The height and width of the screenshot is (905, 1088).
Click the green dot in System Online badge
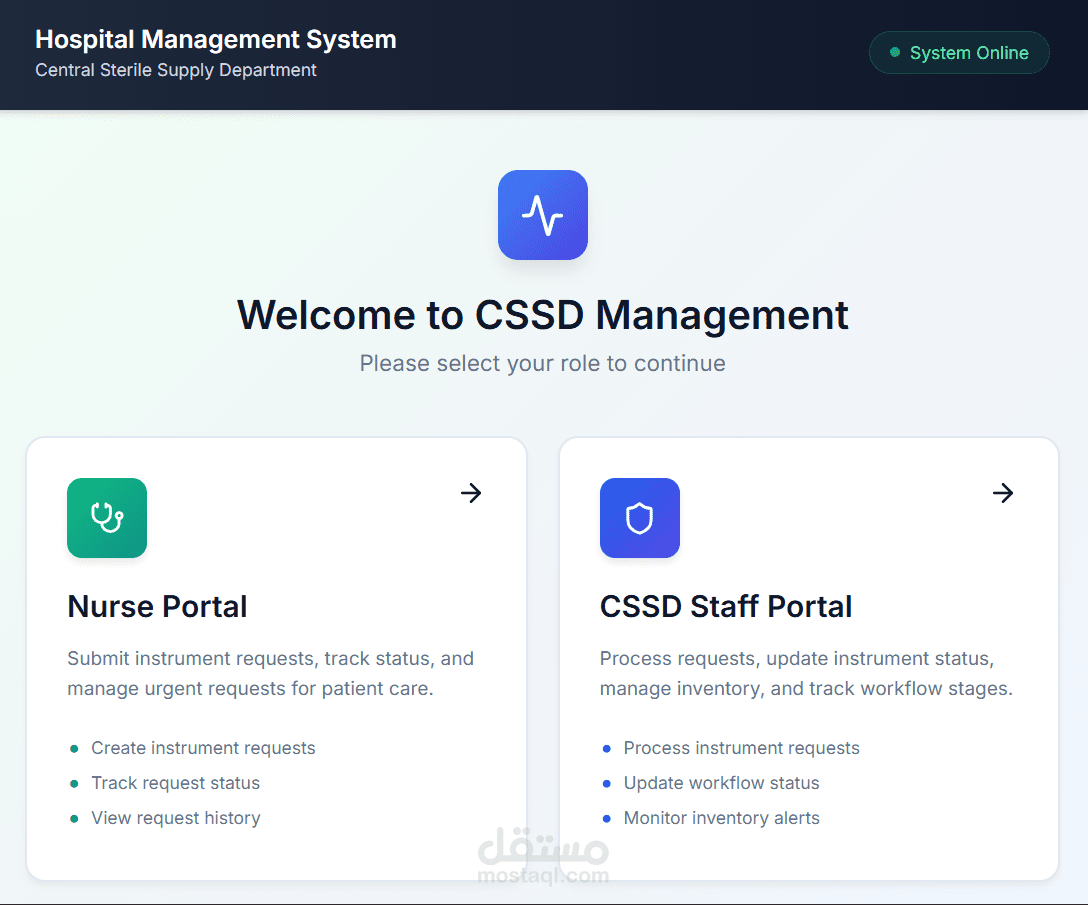pyautogui.click(x=895, y=52)
